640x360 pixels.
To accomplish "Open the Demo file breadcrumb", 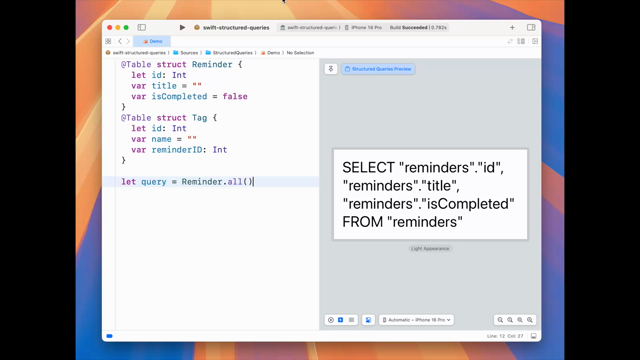I will pos(271,53).
